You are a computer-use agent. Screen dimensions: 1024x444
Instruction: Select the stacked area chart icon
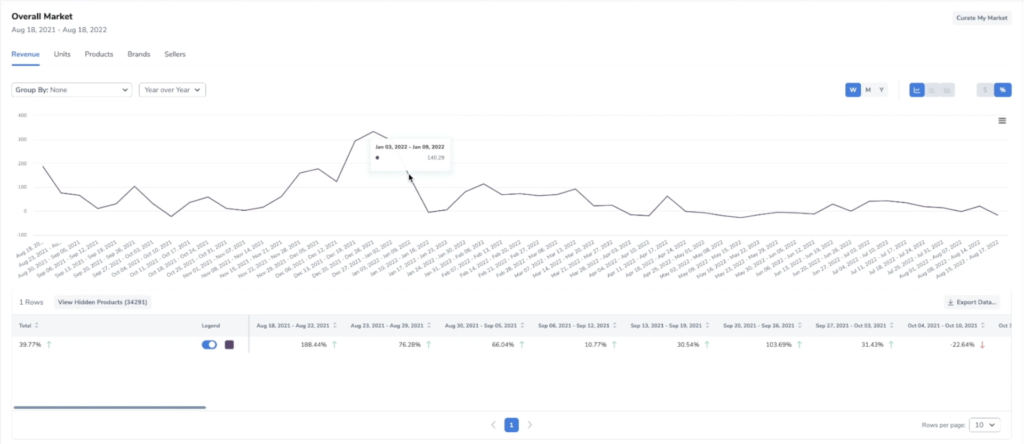947,90
